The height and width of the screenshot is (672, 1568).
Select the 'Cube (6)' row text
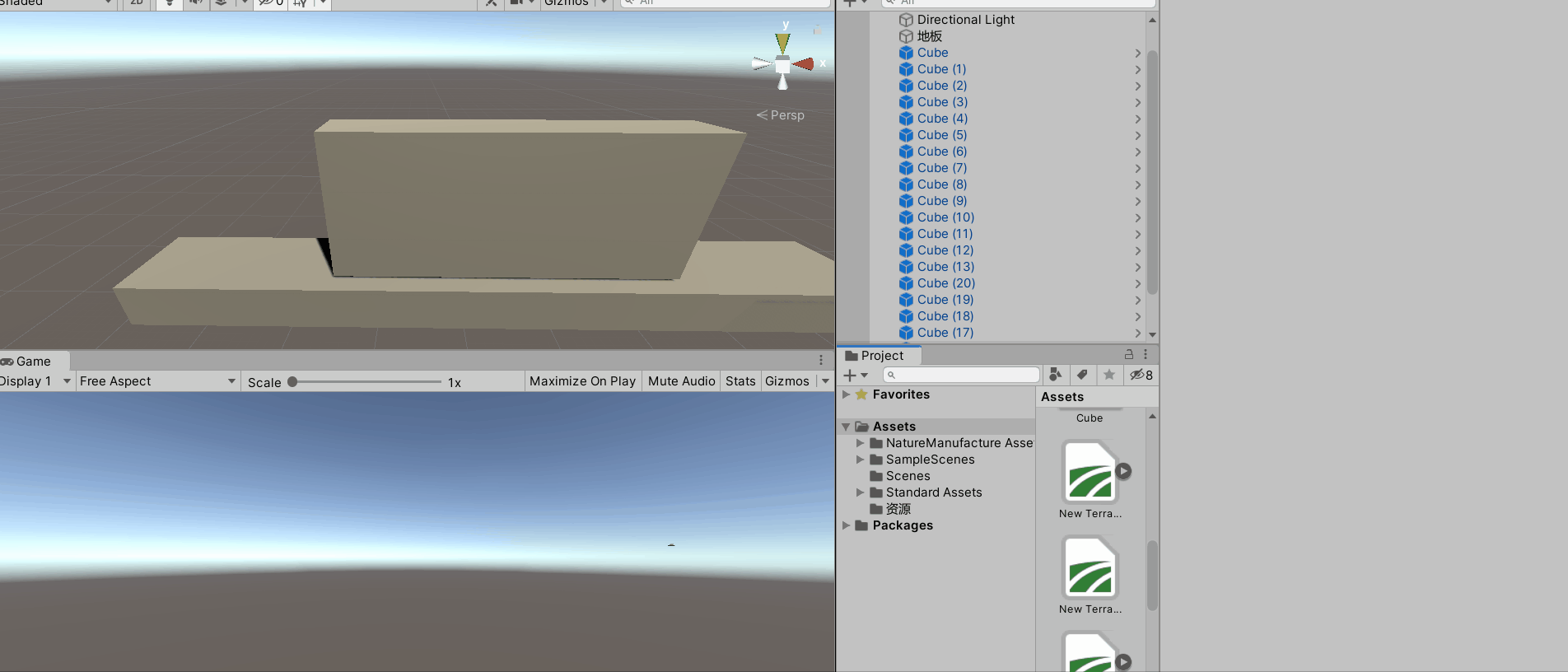point(942,152)
